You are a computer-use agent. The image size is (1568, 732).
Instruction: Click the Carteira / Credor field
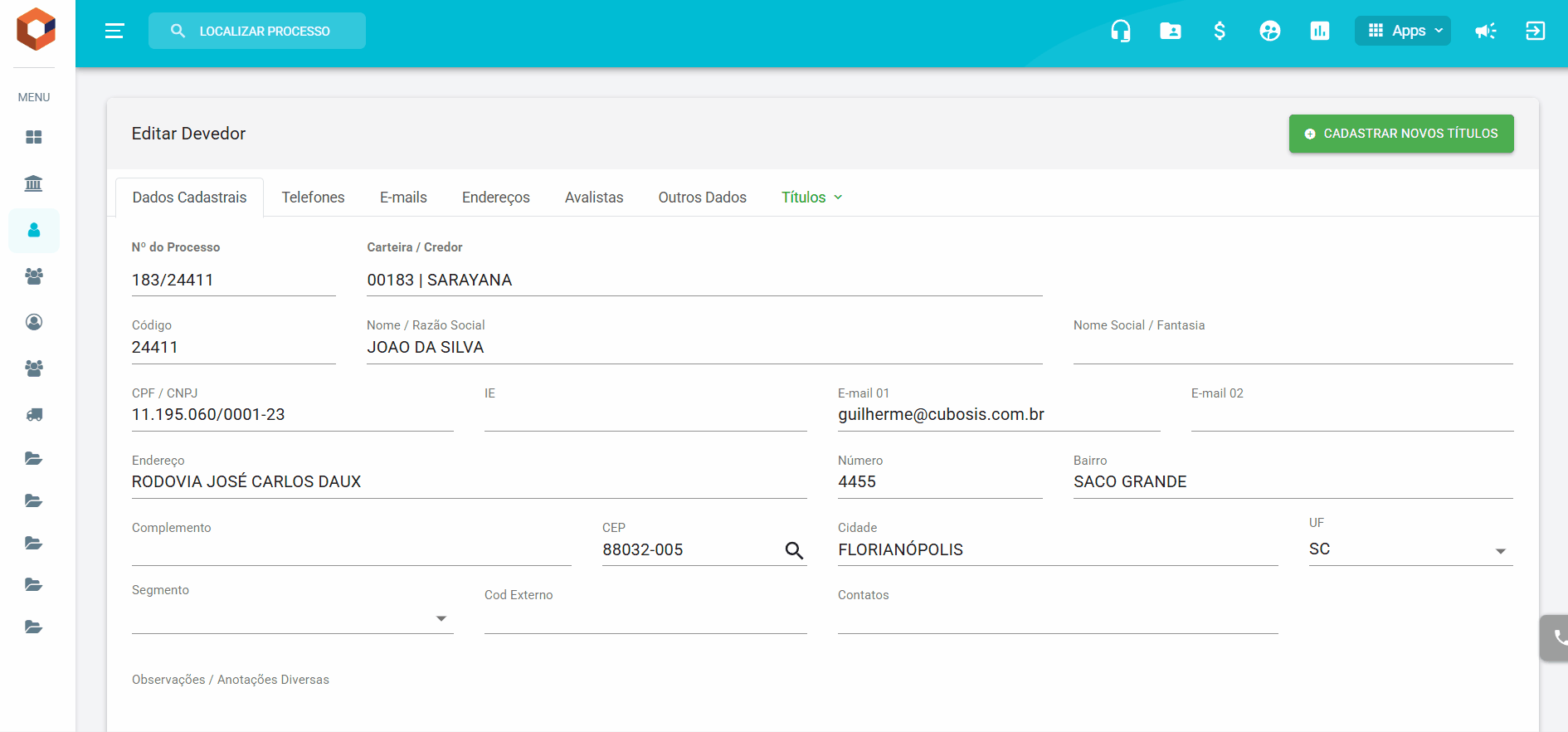705,281
